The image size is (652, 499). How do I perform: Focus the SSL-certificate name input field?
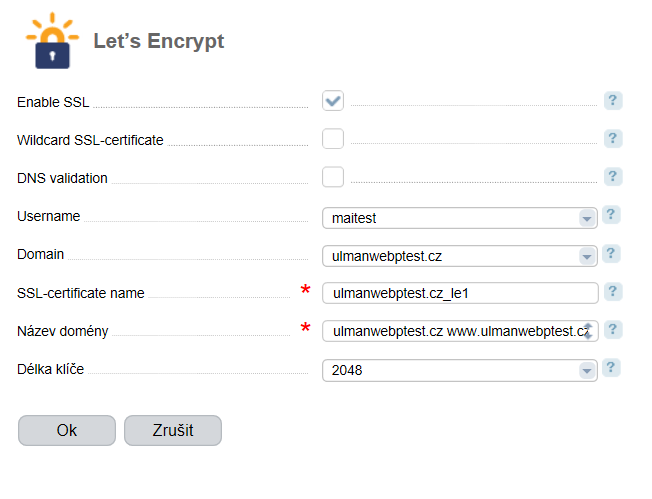460,293
